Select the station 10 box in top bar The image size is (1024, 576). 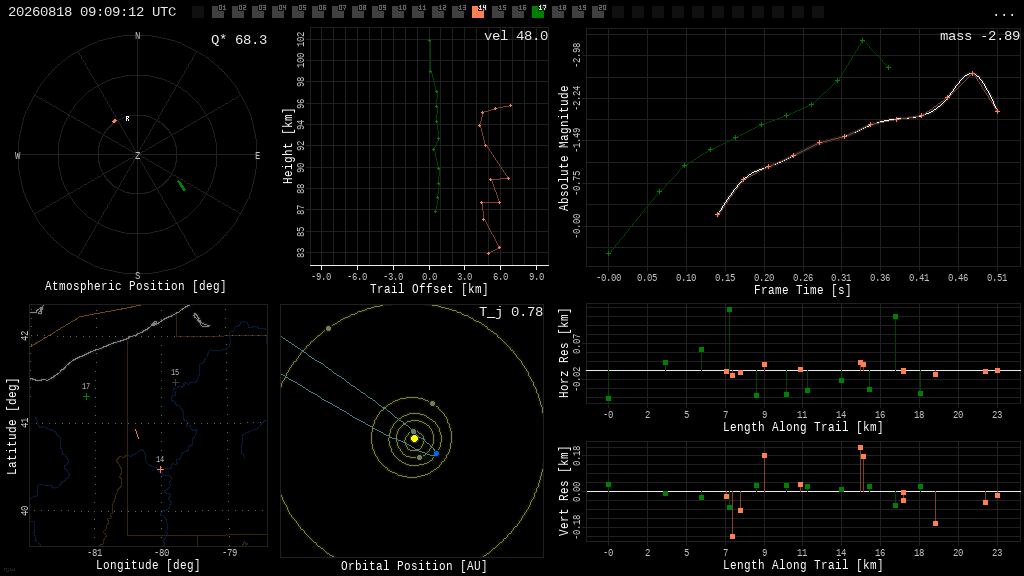pos(398,12)
